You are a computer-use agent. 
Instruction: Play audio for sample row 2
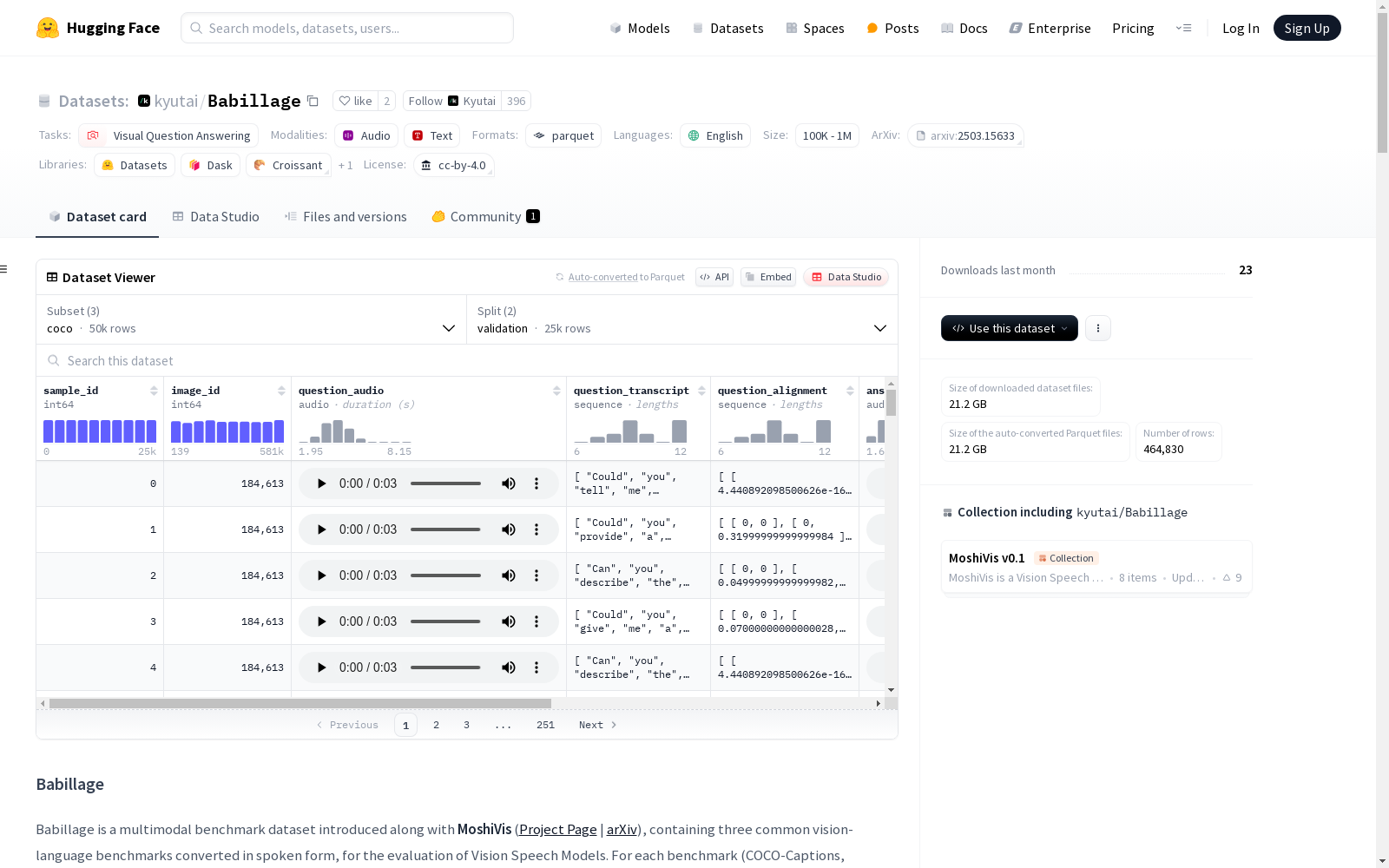[x=321, y=575]
